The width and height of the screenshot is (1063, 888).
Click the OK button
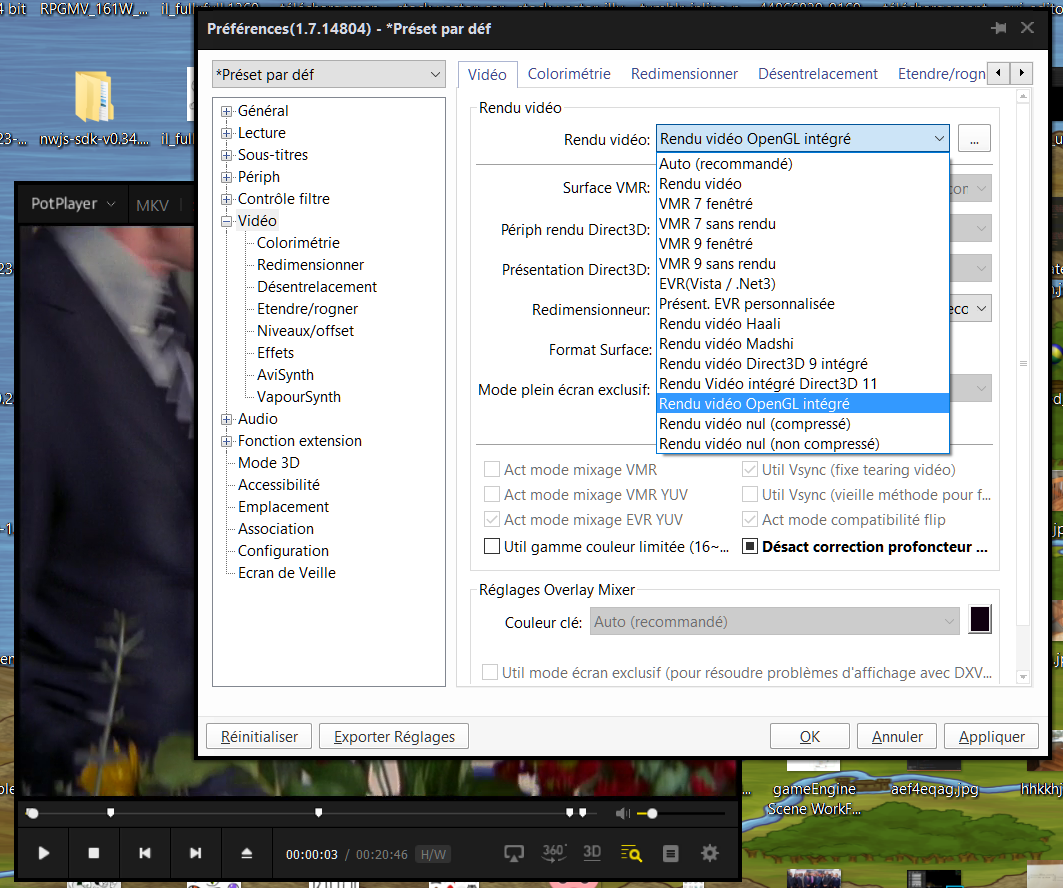[x=809, y=736]
